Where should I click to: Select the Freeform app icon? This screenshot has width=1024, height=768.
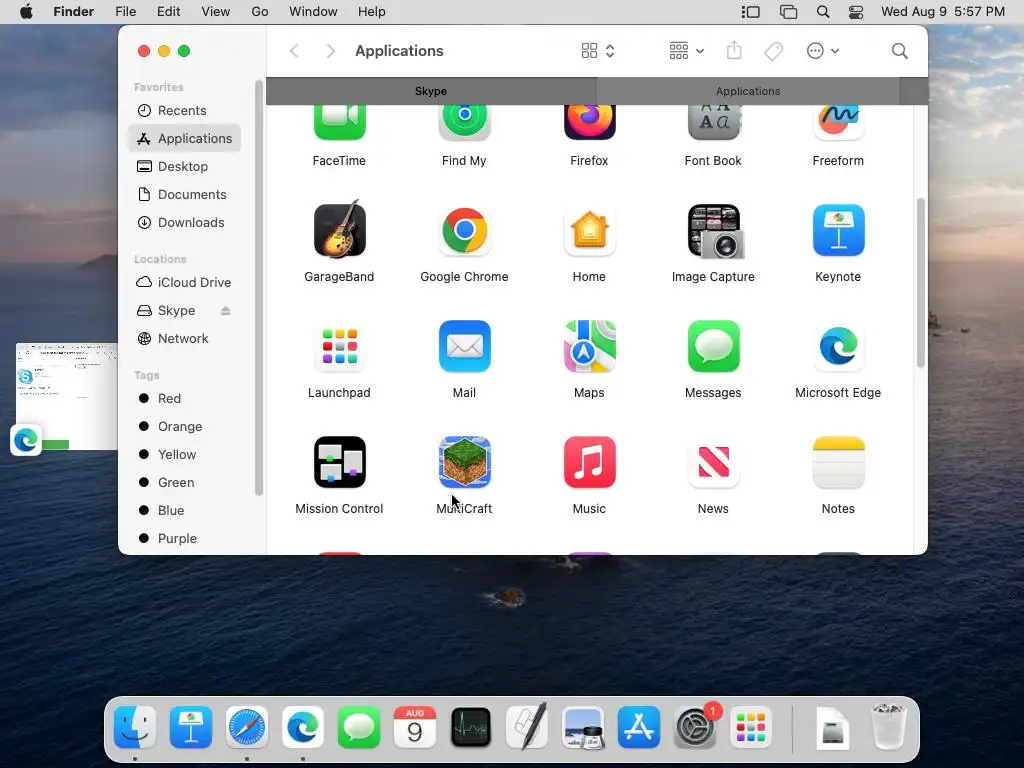tap(839, 123)
